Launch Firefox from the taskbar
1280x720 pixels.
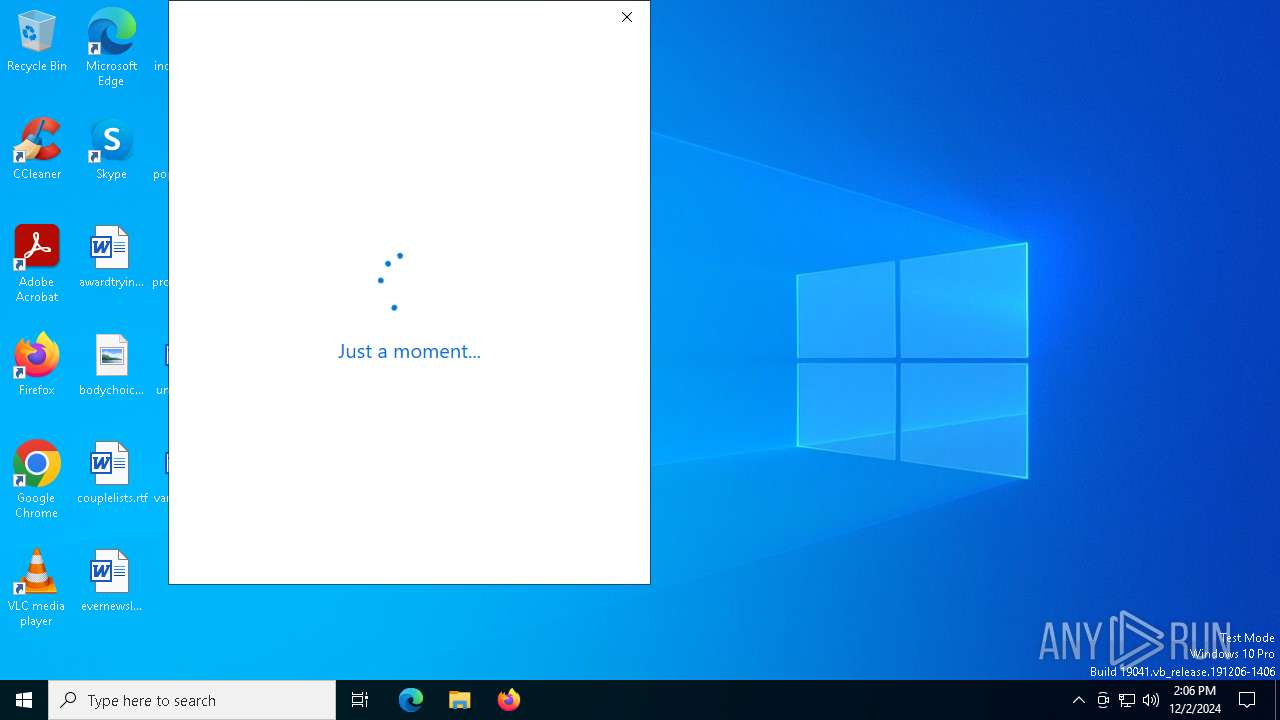(509, 700)
